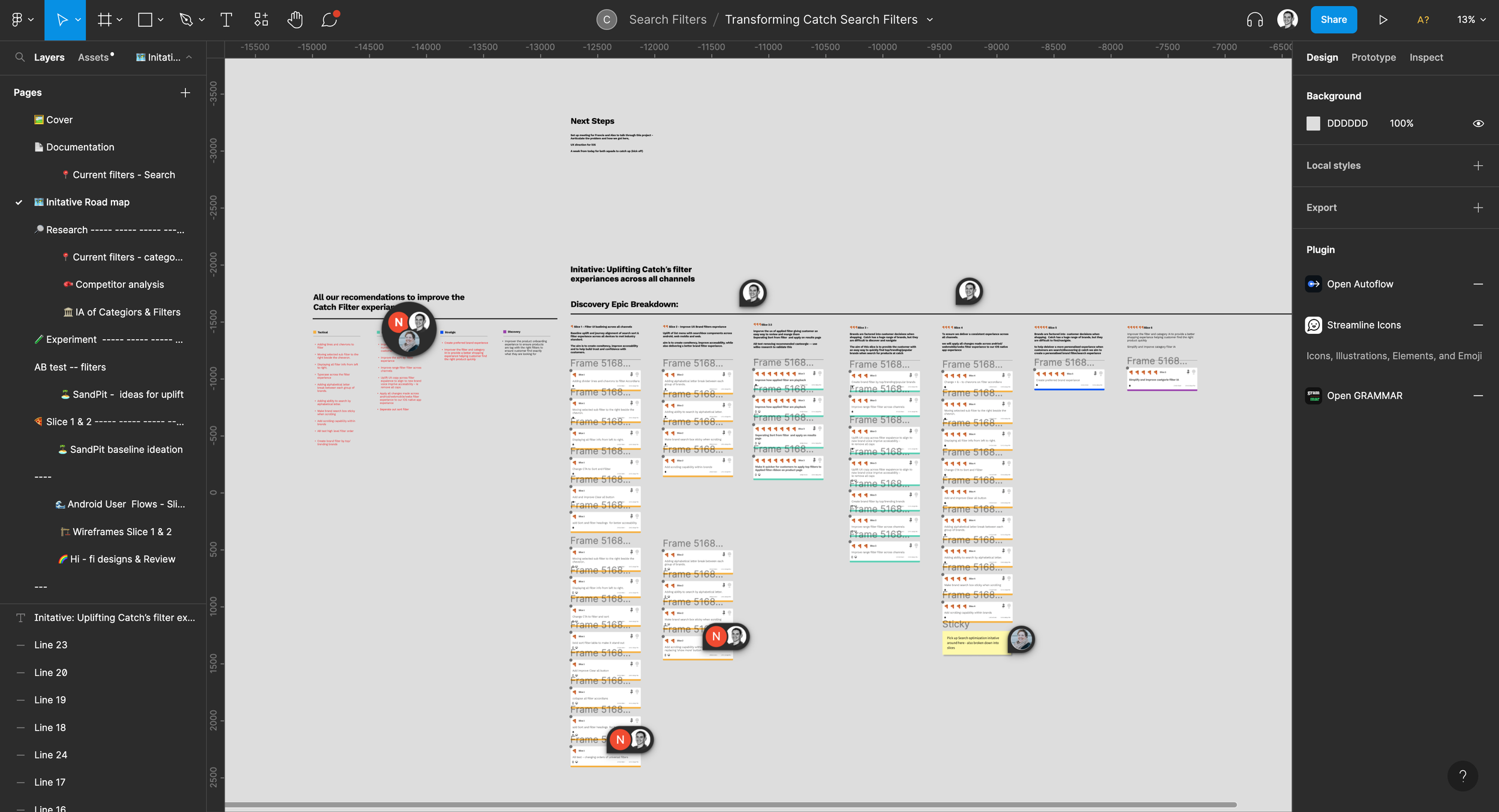This screenshot has height=812, width=1499.
Task: Click the Open Autoflow plugin icon
Action: (x=1313, y=284)
